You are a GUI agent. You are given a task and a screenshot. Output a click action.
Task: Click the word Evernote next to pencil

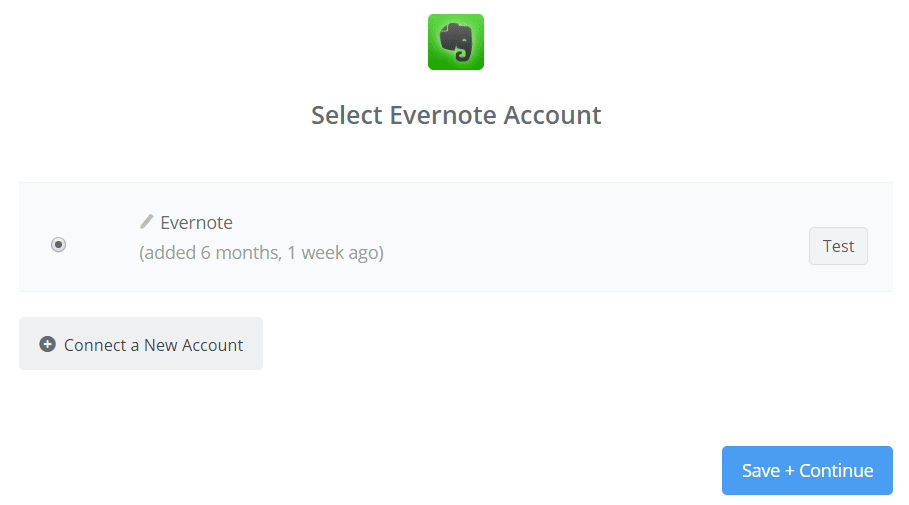[x=196, y=222]
